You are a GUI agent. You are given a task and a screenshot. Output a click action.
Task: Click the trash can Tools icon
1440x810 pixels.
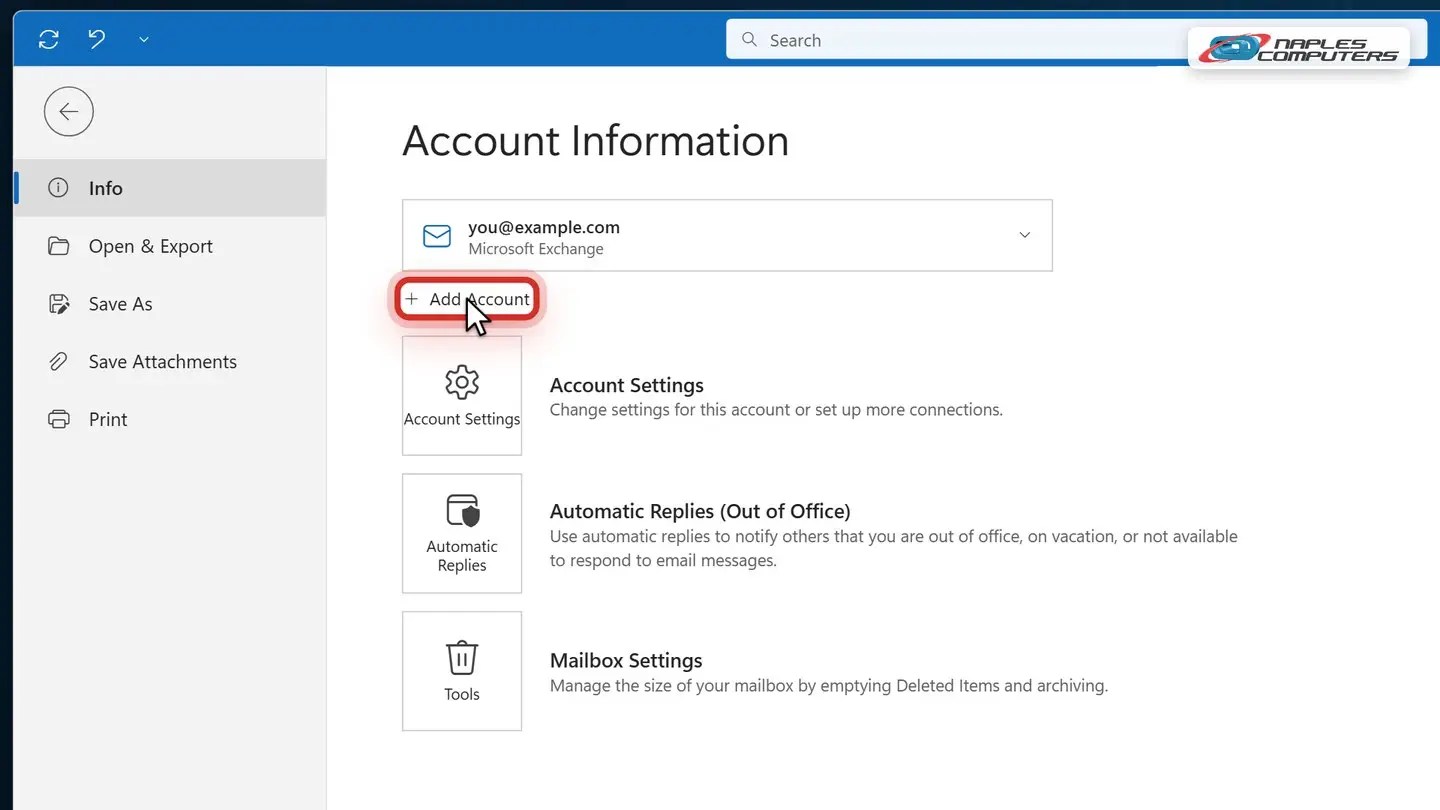click(462, 658)
